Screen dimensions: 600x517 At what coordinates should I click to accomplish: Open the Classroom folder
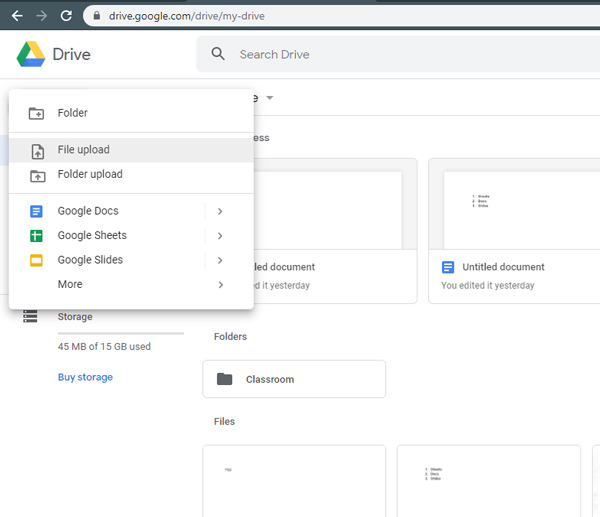[293, 379]
